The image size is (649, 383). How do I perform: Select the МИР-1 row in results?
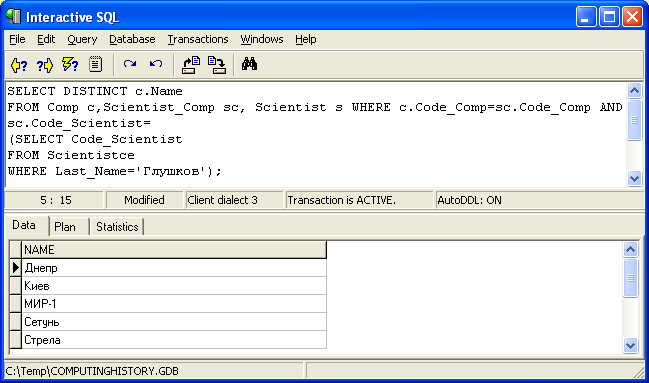(174, 304)
